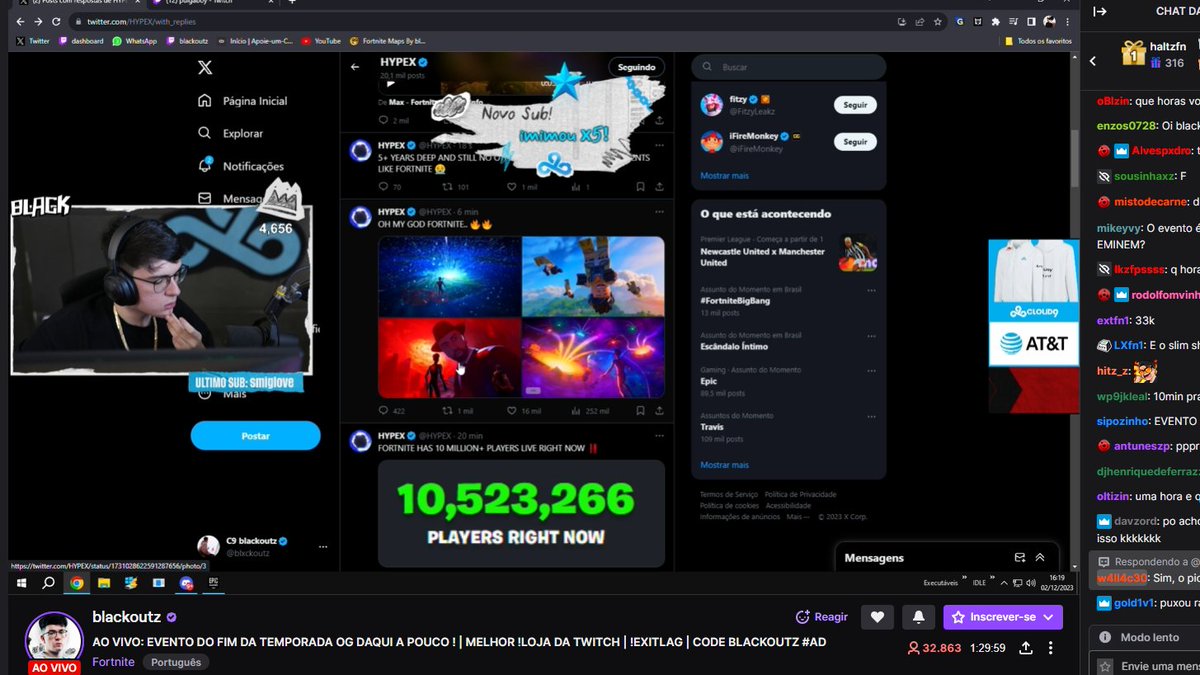This screenshot has height=675, width=1200.
Task: Open the Epic Games taskbar icon
Action: click(x=213, y=581)
